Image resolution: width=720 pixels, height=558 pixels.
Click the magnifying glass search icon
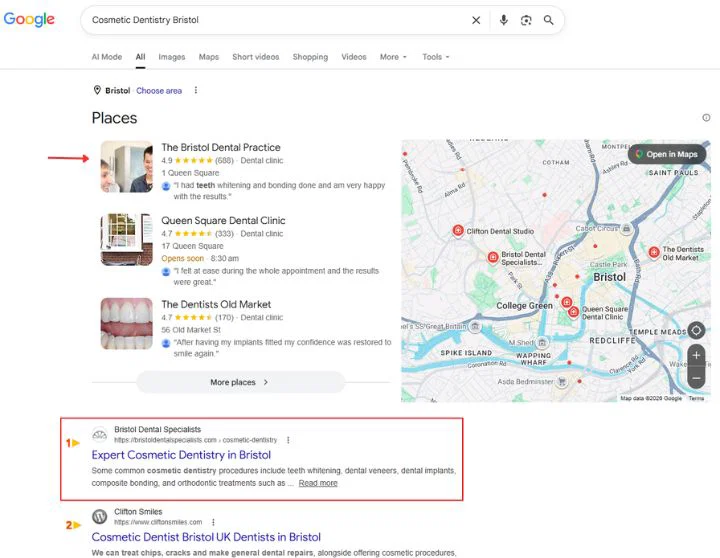point(548,20)
